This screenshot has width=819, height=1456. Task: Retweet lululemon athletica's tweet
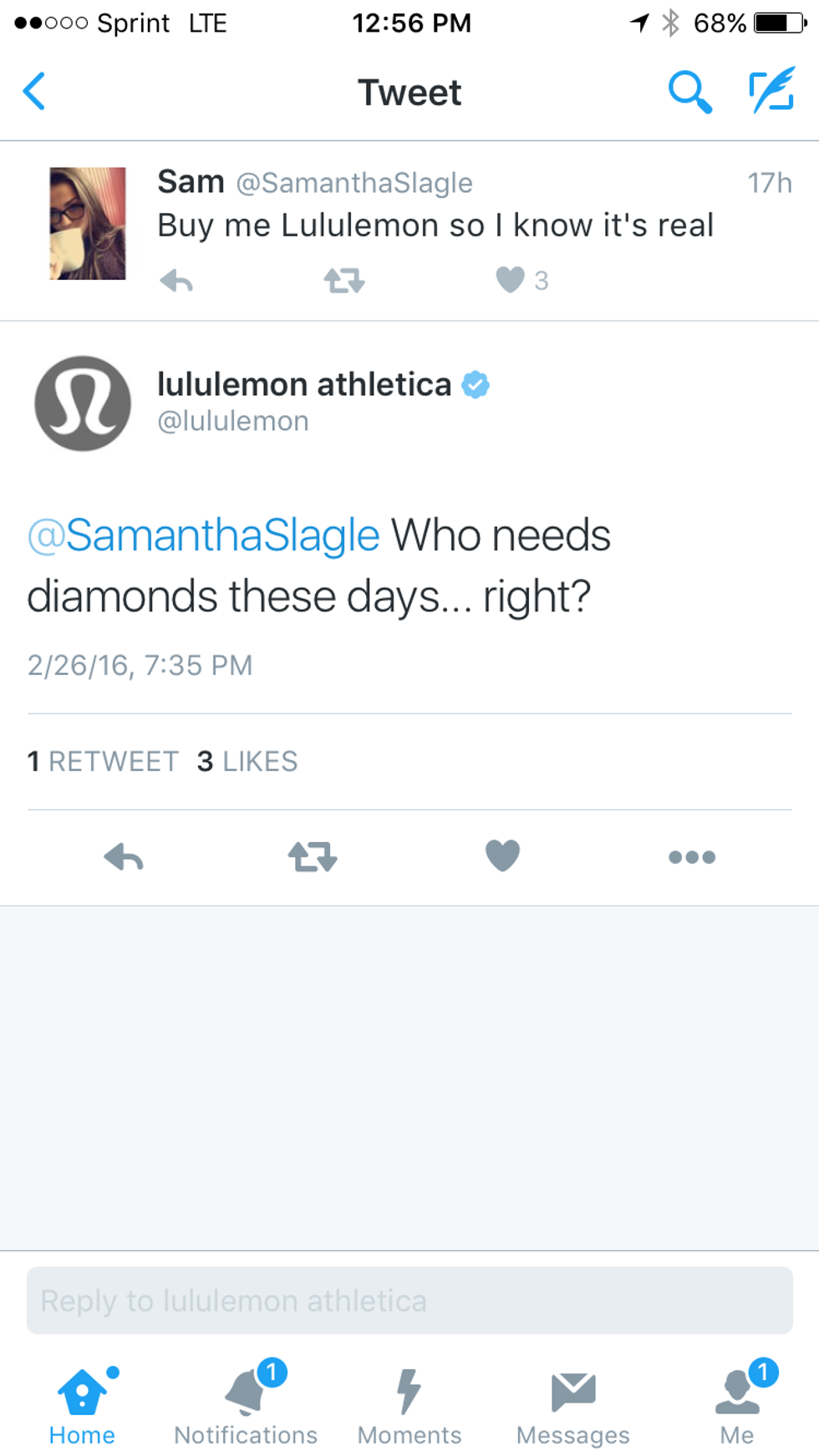[313, 857]
